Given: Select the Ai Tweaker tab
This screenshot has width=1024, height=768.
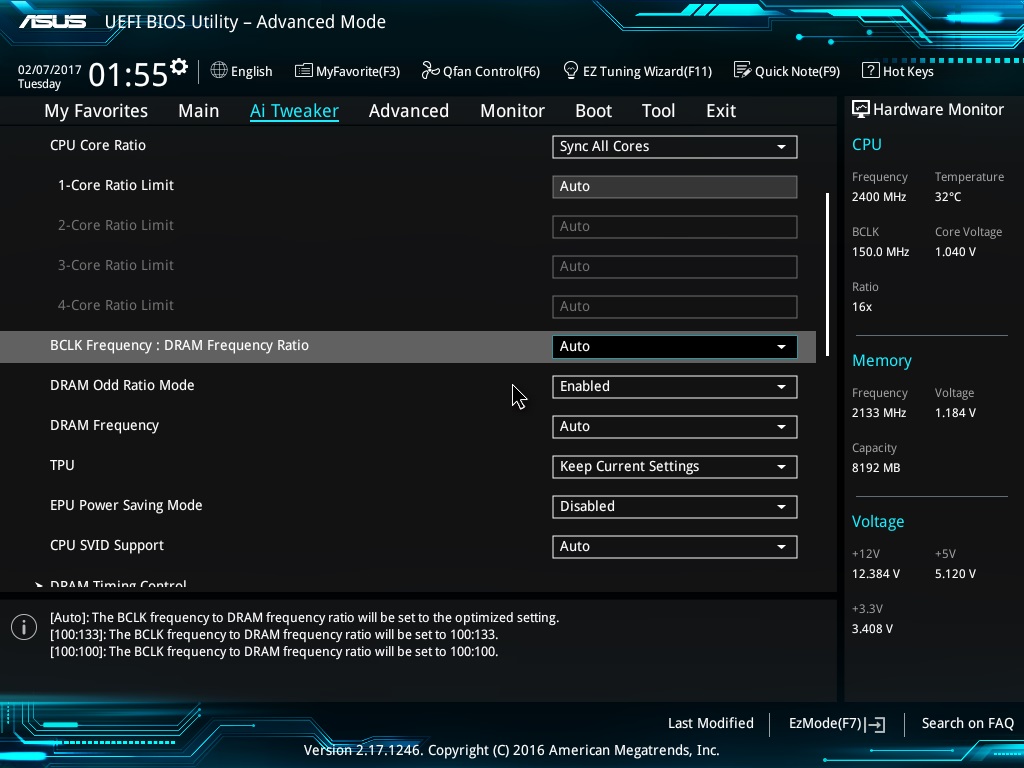Looking at the screenshot, I should 294,111.
